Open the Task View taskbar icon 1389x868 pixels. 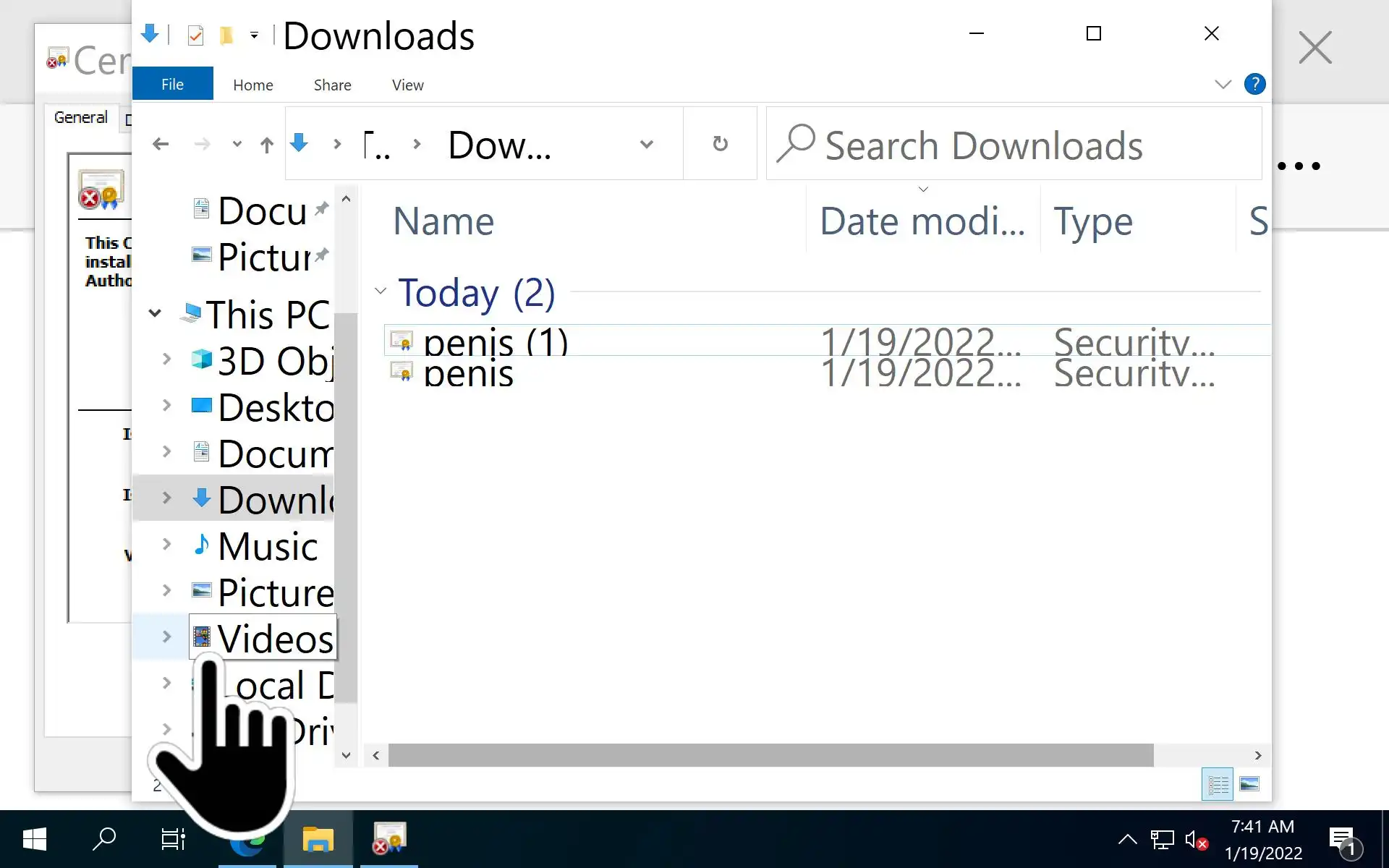pos(173,839)
